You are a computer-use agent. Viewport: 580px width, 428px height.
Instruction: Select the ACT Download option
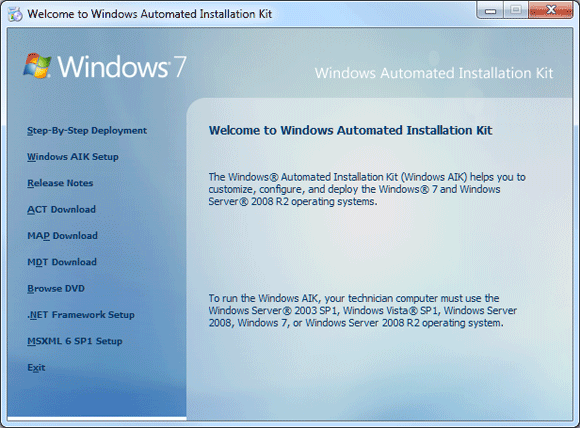click(x=61, y=209)
